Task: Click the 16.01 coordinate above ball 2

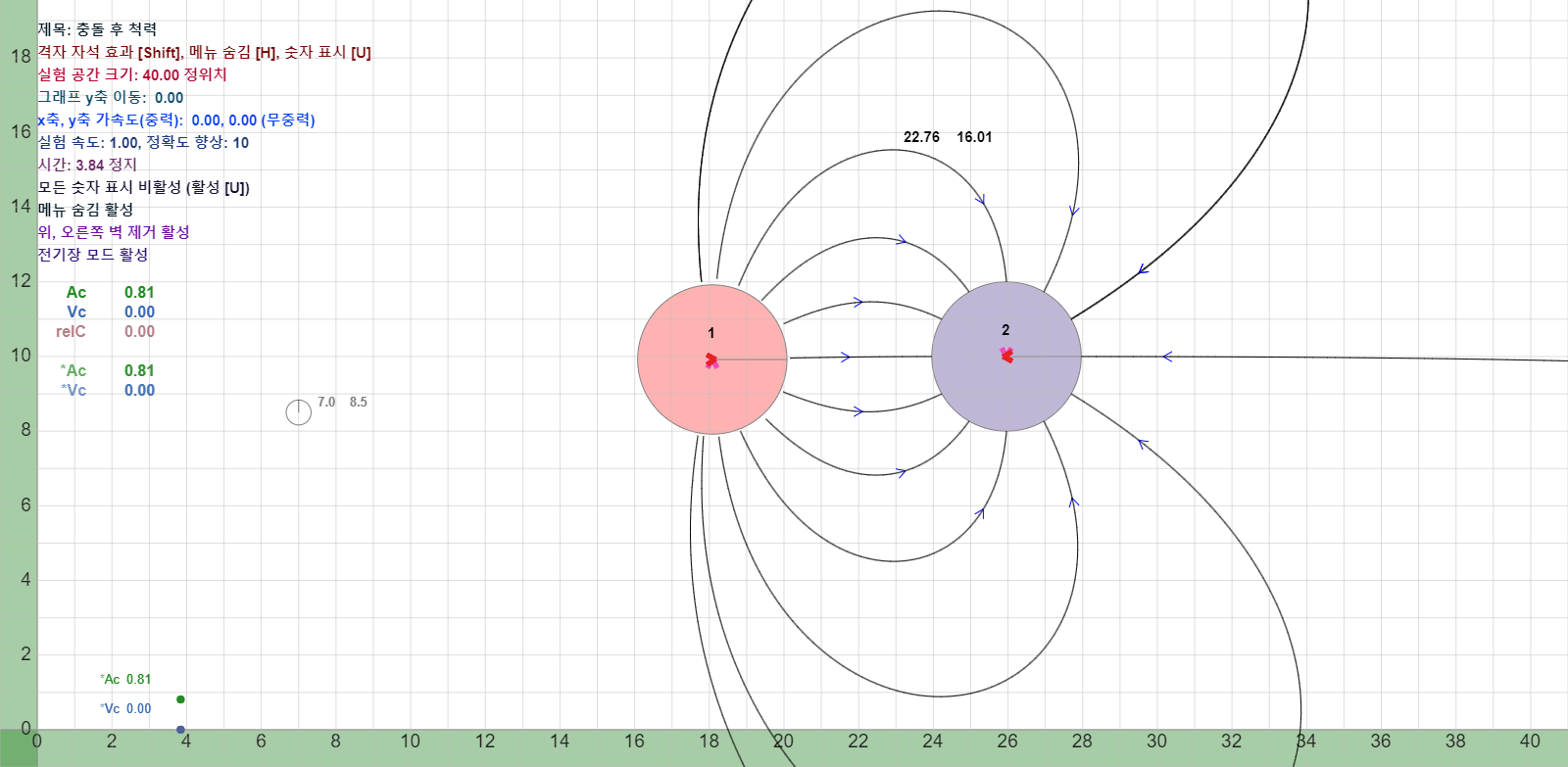Action: pyautogui.click(x=974, y=137)
